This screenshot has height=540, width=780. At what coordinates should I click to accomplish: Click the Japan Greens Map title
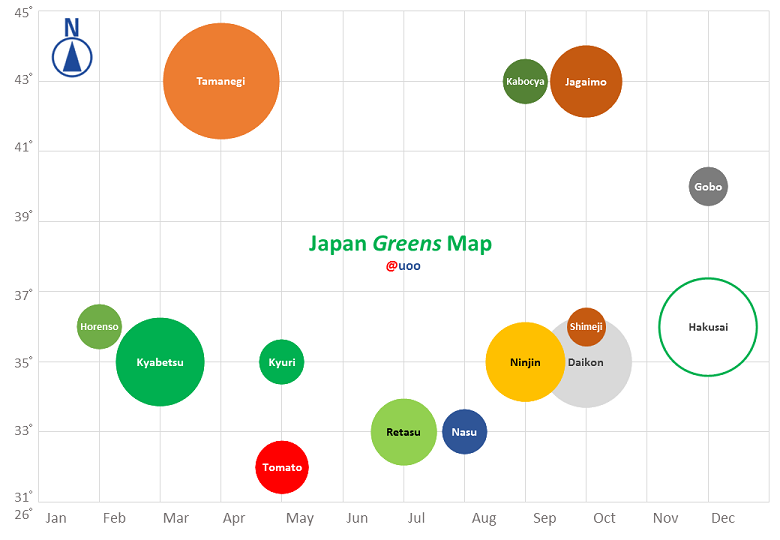pos(400,244)
